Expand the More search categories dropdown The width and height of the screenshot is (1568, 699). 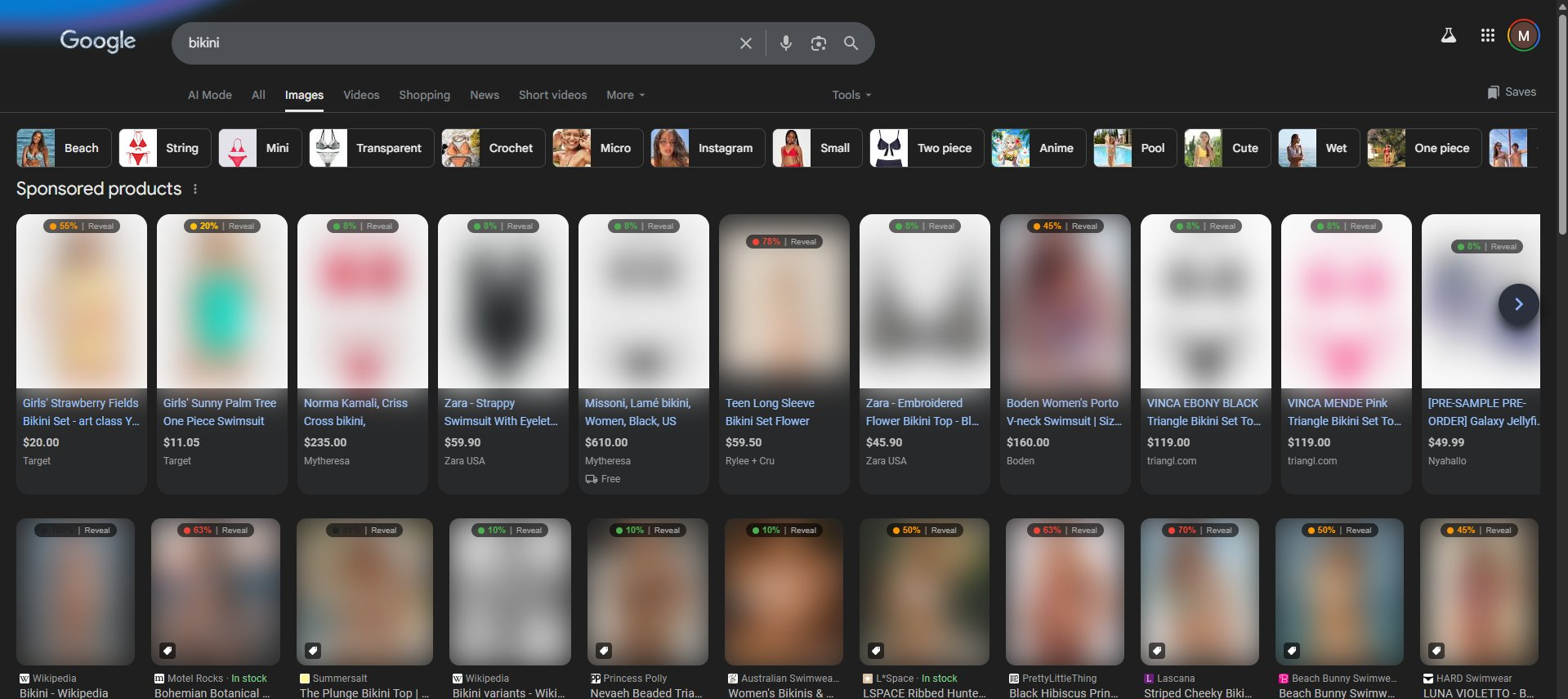point(626,95)
